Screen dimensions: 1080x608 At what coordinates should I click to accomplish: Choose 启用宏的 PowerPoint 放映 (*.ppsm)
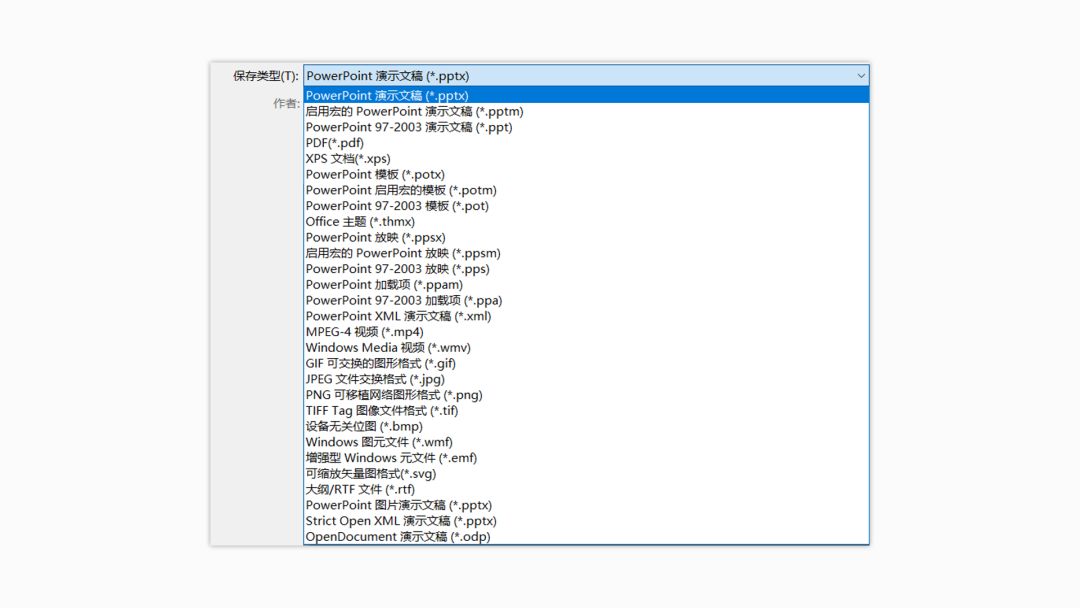tap(586, 253)
